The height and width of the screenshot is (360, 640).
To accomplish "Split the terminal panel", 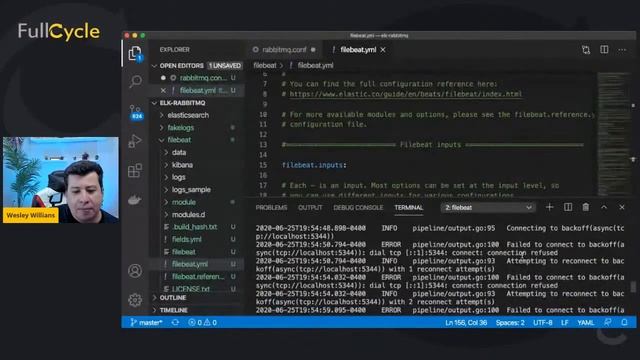I will pos(568,207).
